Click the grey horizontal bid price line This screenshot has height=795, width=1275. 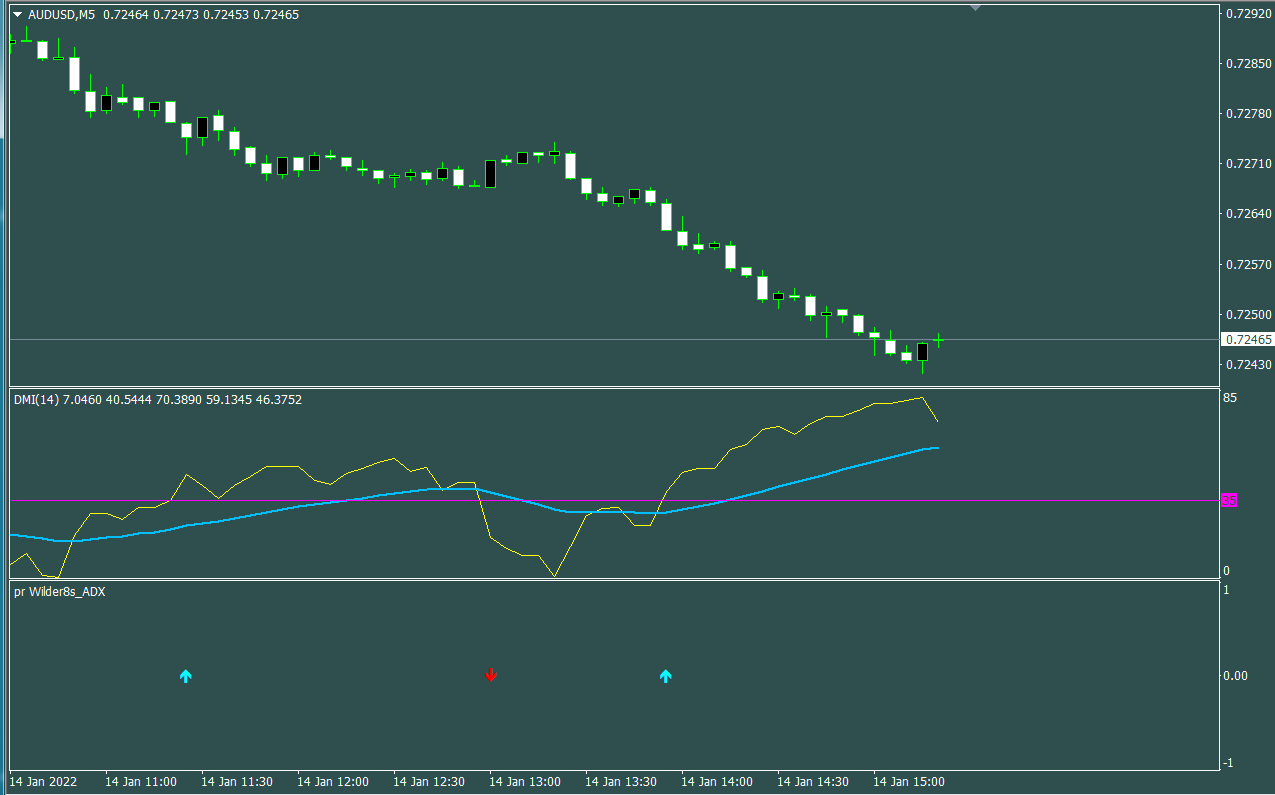[615, 340]
